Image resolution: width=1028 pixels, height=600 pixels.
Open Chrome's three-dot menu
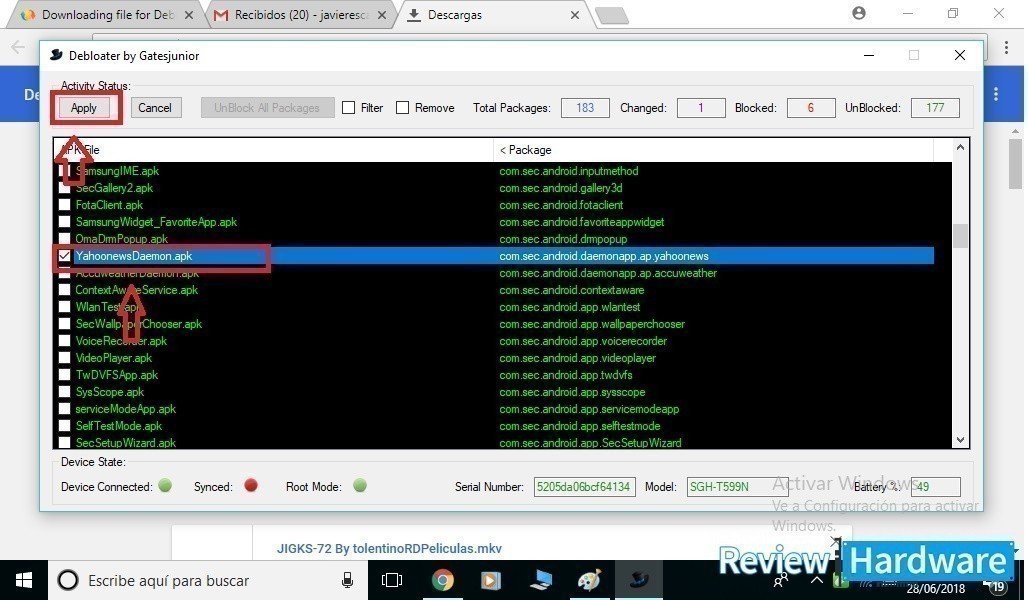click(x=1006, y=47)
